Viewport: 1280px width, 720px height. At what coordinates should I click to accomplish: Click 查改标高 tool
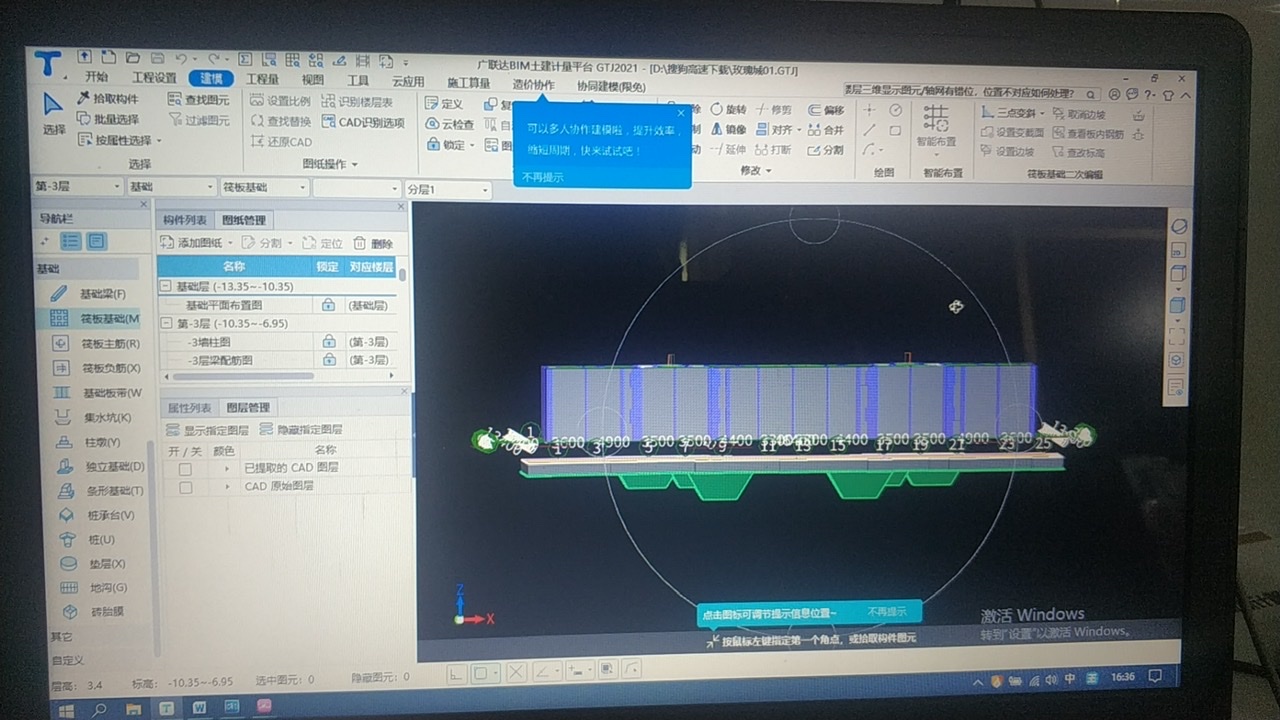1079,153
